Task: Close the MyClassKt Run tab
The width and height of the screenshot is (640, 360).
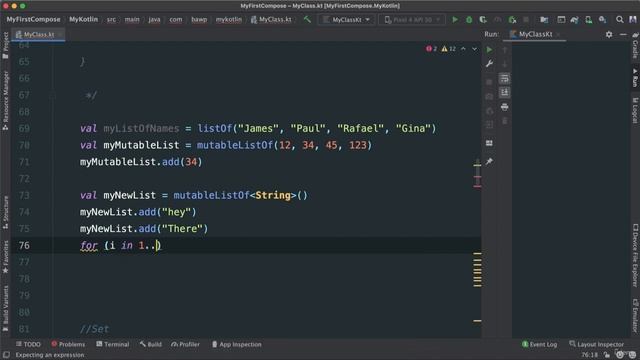Action: click(x=558, y=35)
